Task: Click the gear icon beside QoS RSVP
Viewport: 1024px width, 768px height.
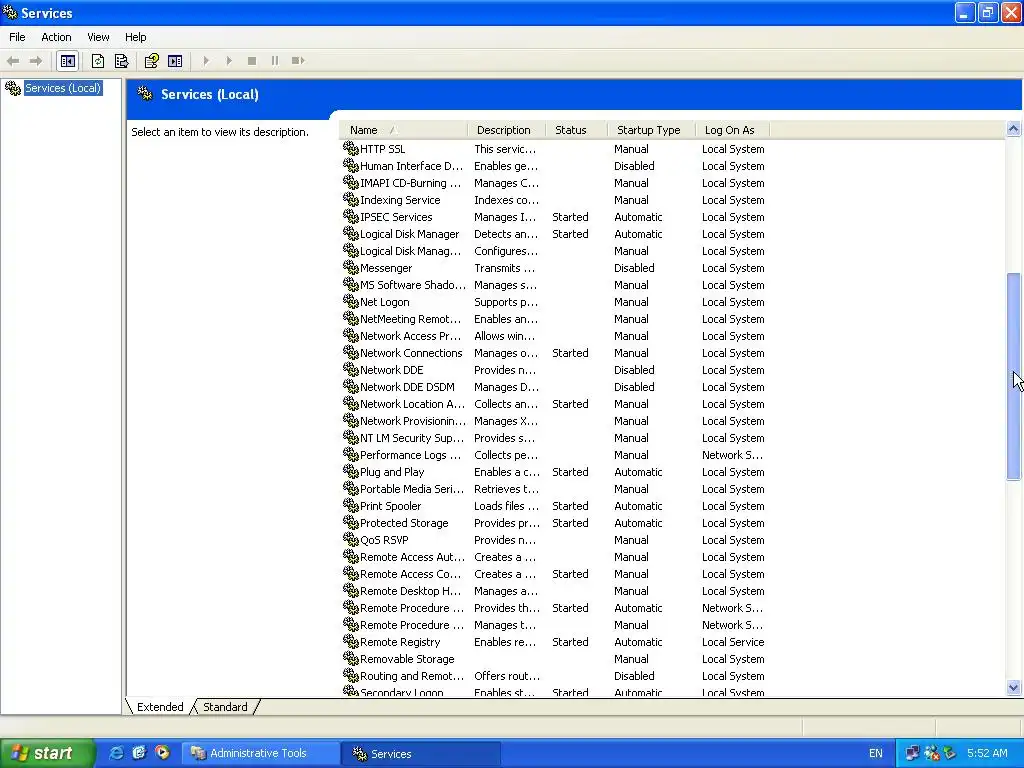Action: [351, 539]
